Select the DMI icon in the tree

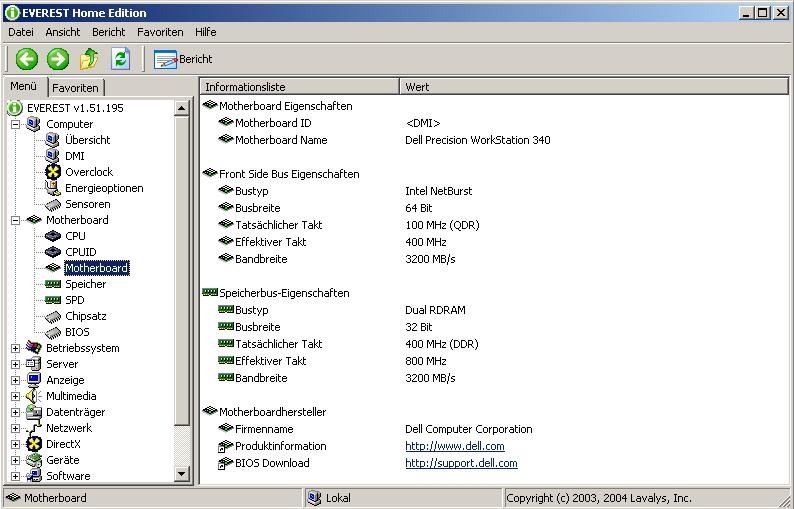pyautogui.click(x=52, y=155)
